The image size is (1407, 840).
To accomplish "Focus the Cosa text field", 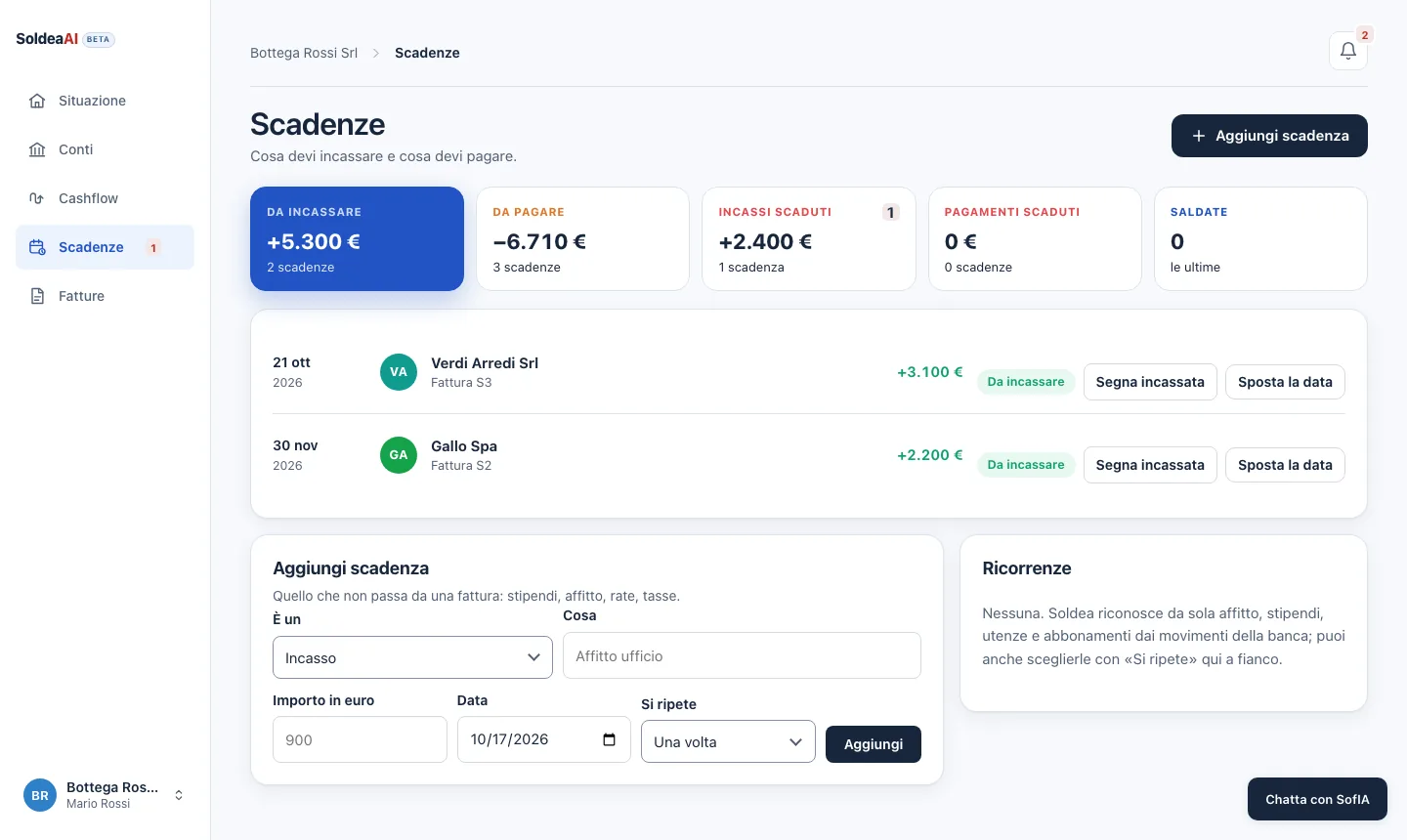I will 742,655.
